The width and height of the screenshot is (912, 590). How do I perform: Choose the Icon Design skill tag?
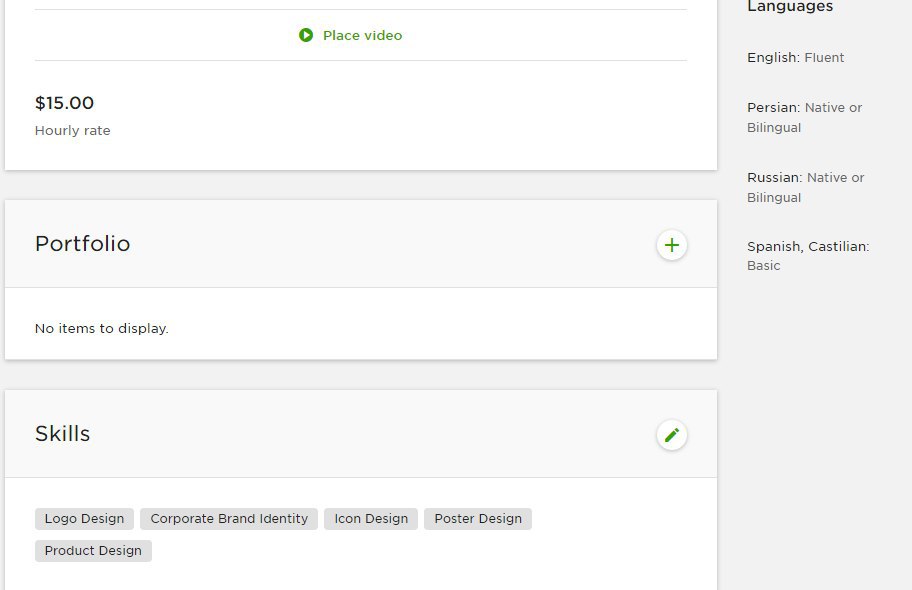(371, 519)
